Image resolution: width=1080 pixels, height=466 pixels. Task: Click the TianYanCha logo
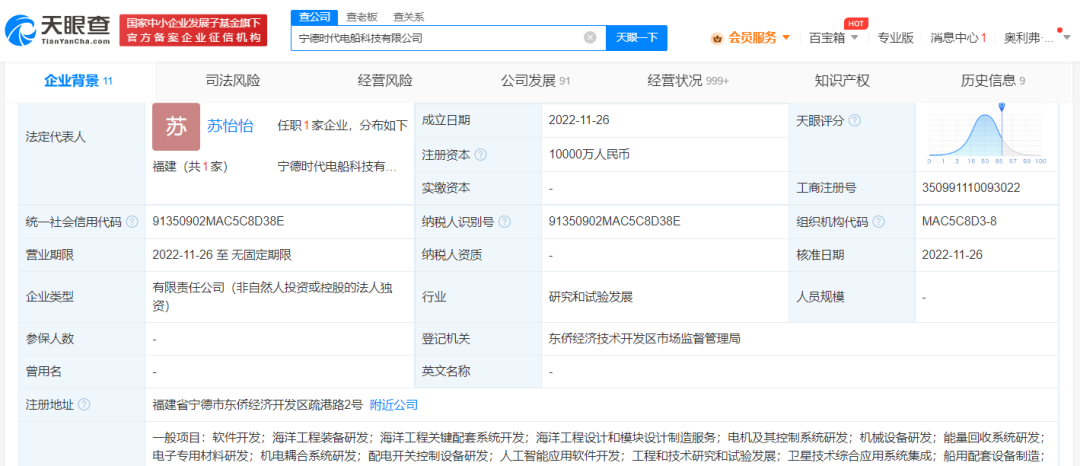tap(58, 30)
